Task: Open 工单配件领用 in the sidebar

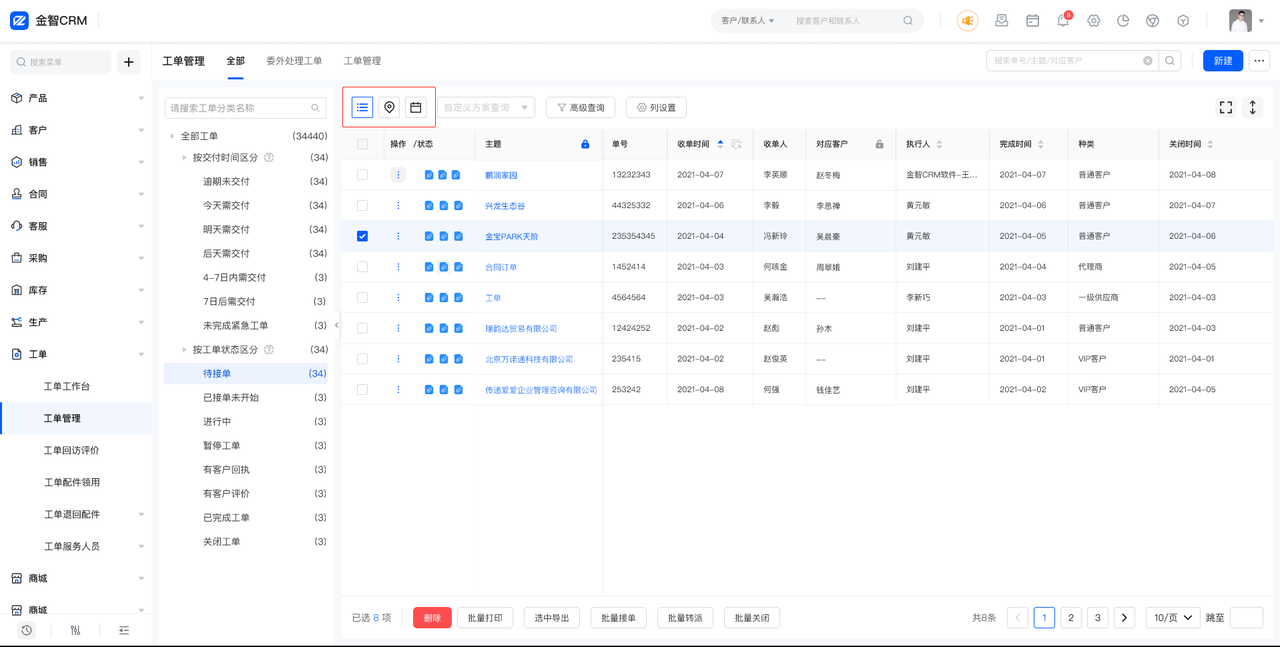Action: coord(71,482)
